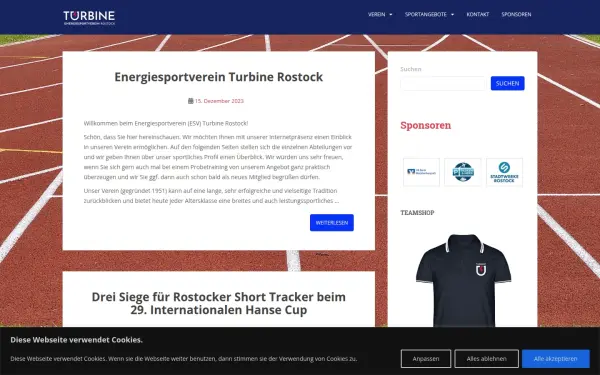Go to the Kontakt page
This screenshot has width=600, height=375.
tap(478, 15)
